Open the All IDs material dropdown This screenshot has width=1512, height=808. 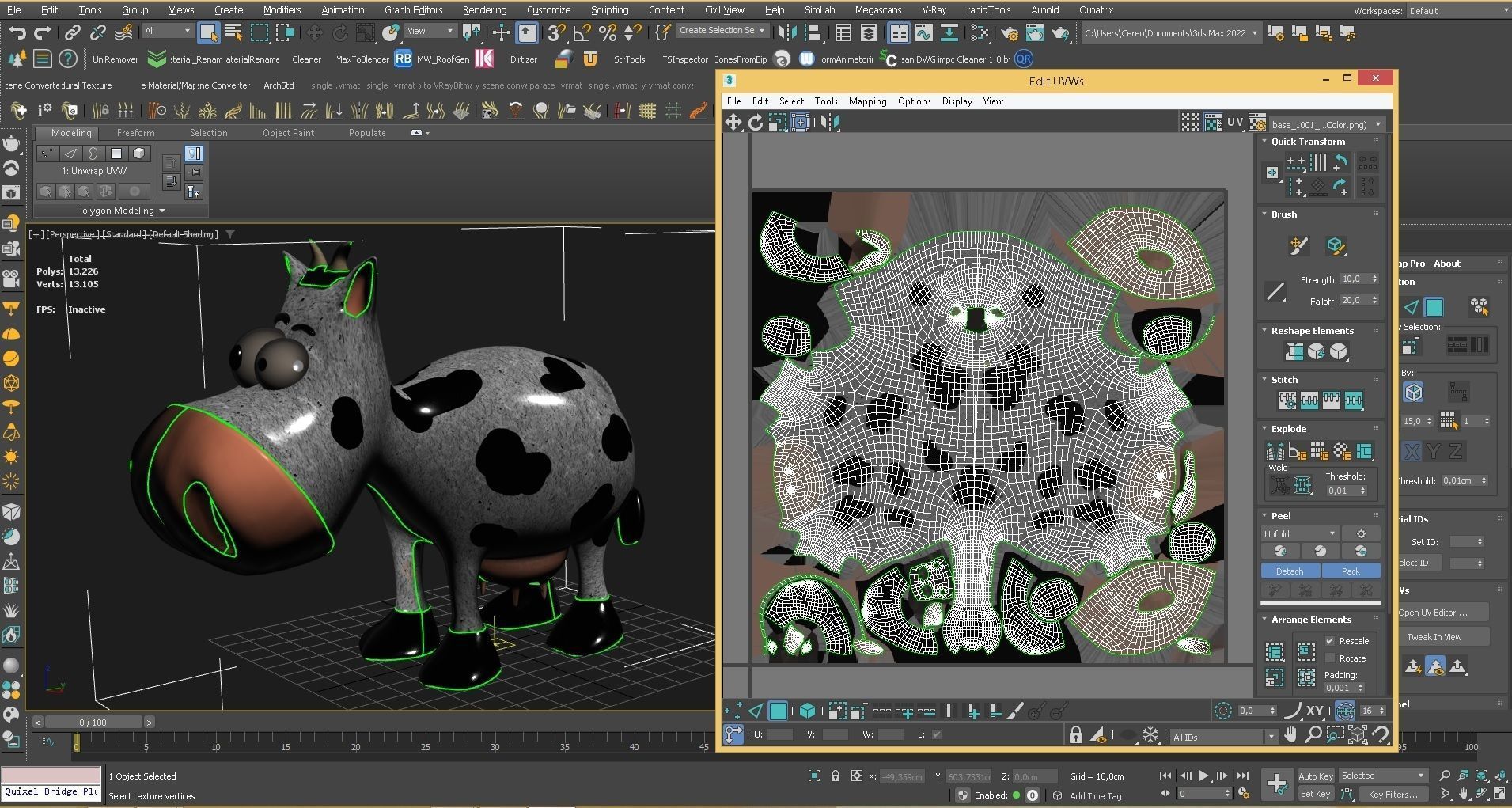coord(1224,737)
